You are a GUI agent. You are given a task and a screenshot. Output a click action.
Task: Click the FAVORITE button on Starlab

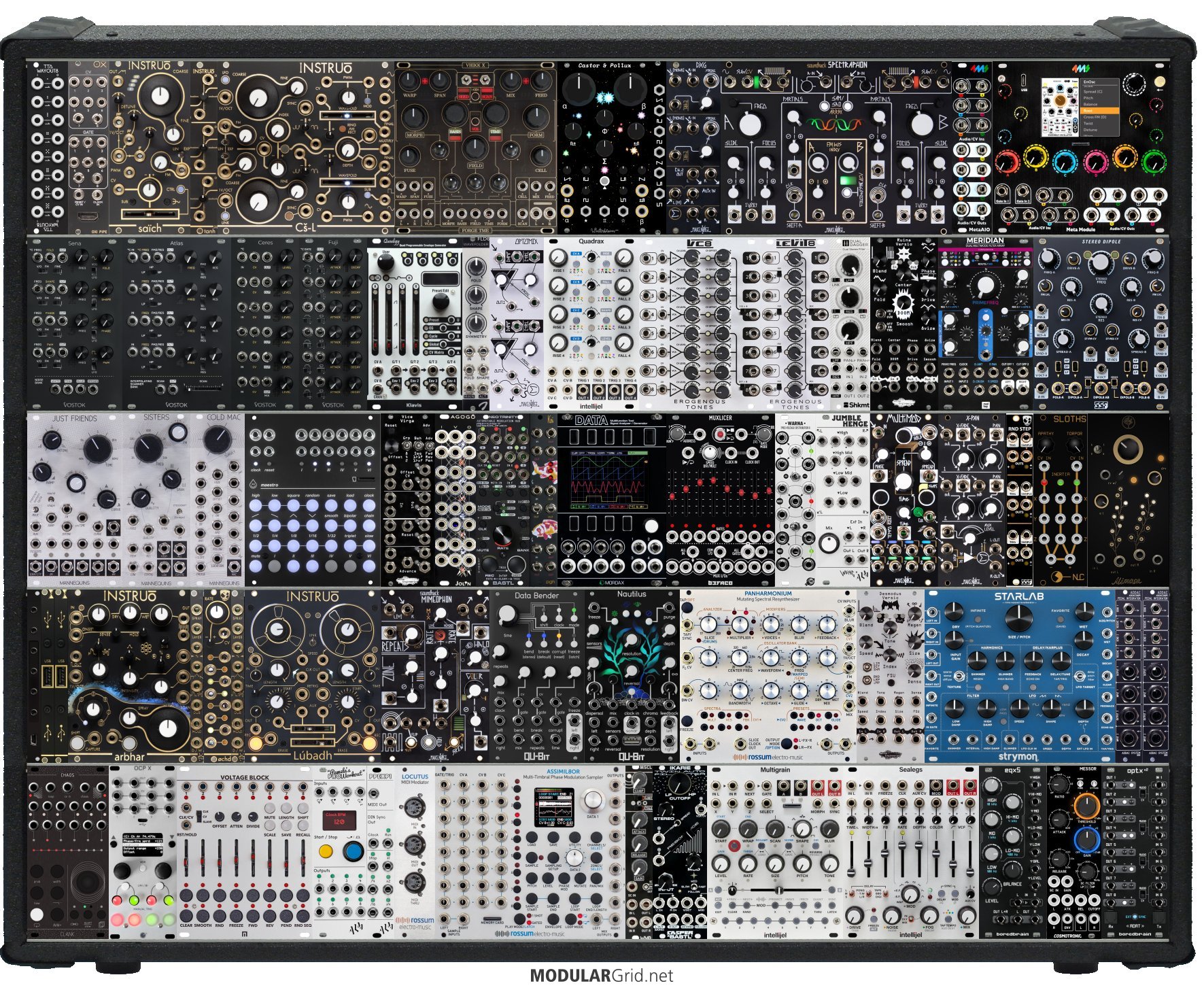(x=1059, y=620)
